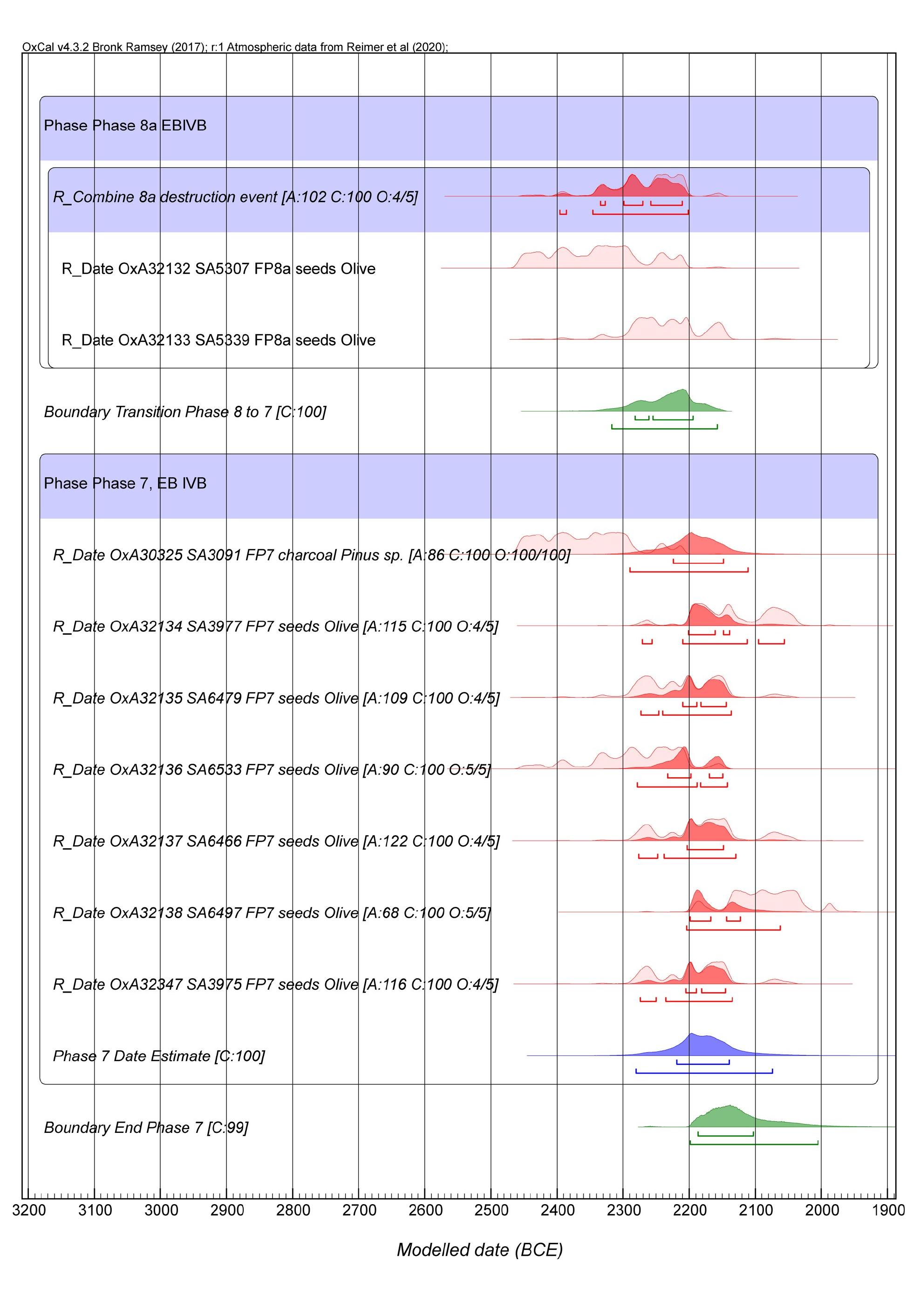Select the OxA32135 SA6479 FP7 row

point(276,698)
